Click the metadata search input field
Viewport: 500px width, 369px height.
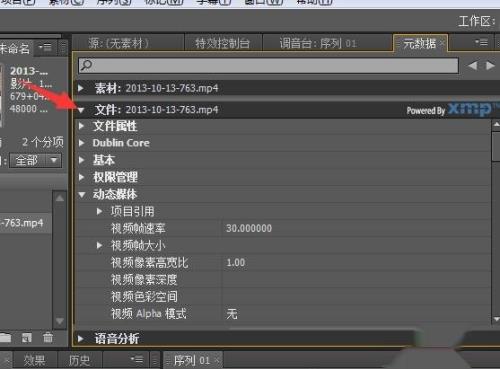pyautogui.click(x=269, y=65)
